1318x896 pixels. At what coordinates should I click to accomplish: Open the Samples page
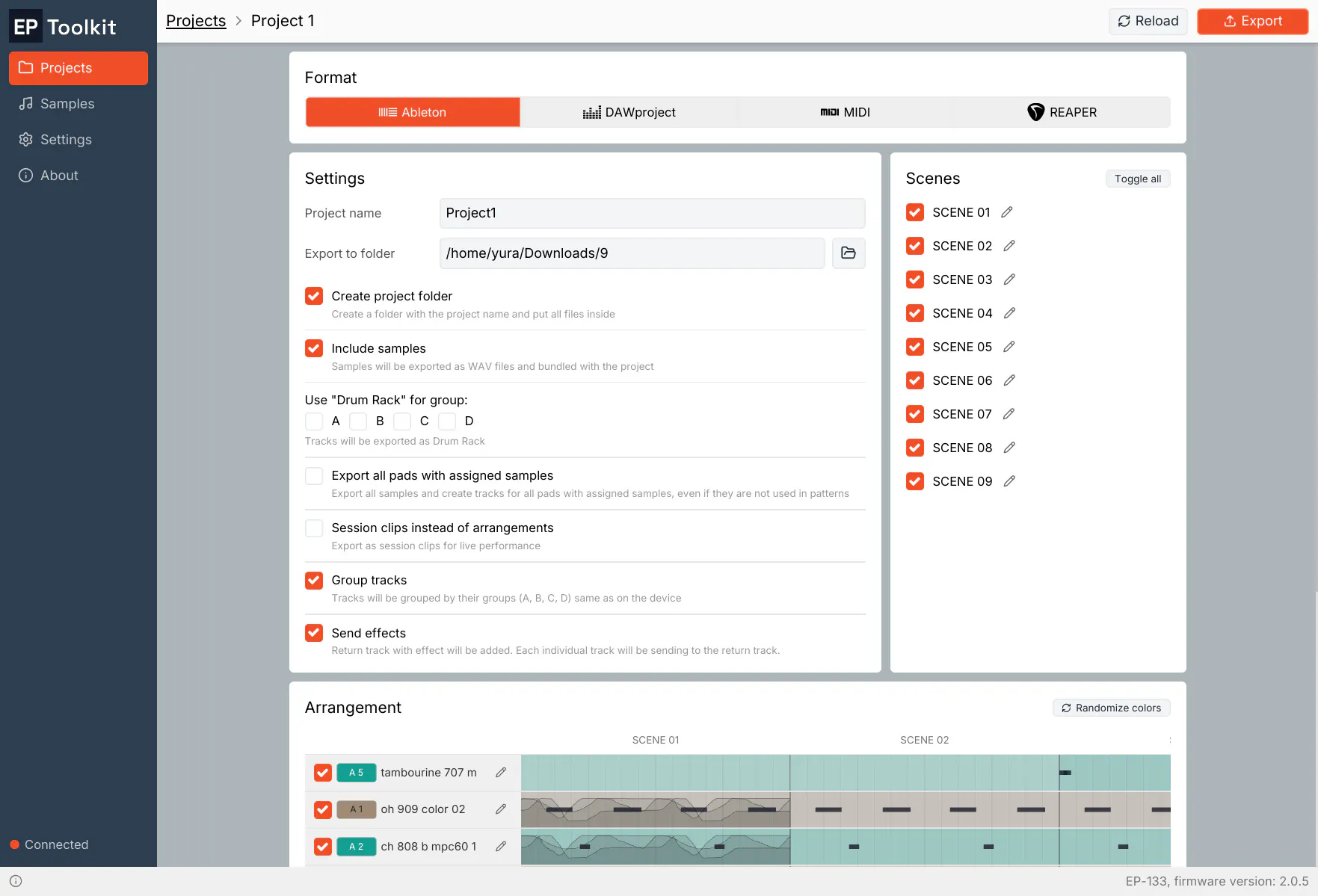[x=78, y=104]
